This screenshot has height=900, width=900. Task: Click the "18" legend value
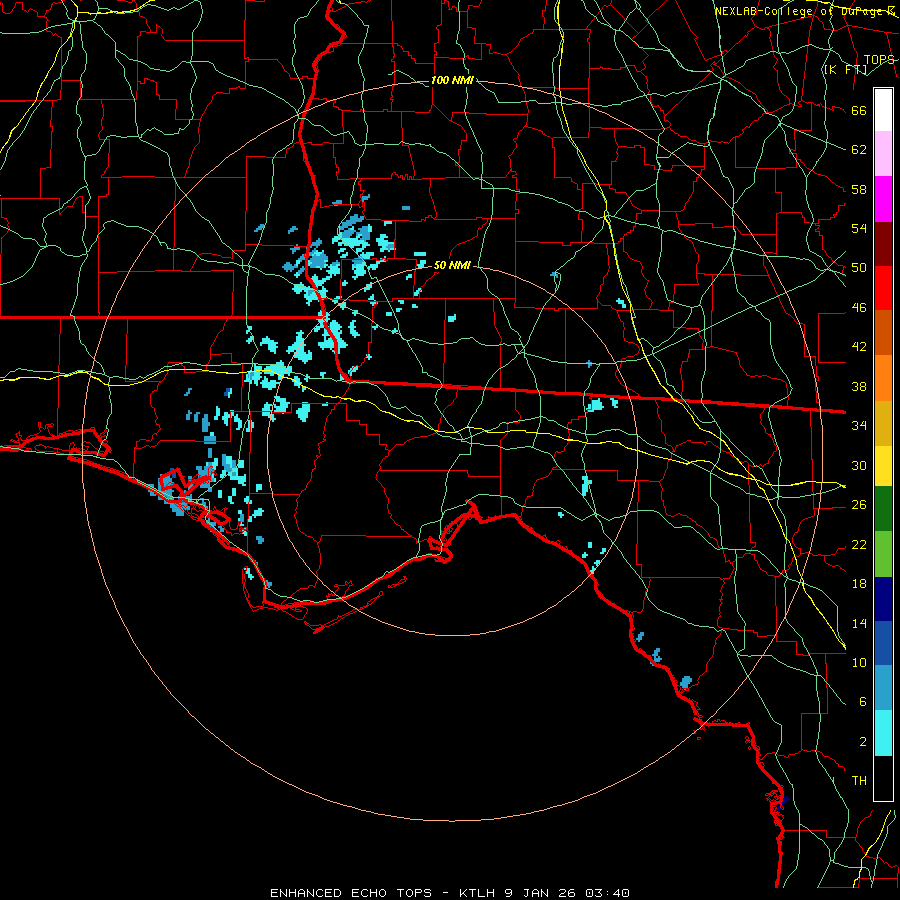859,584
